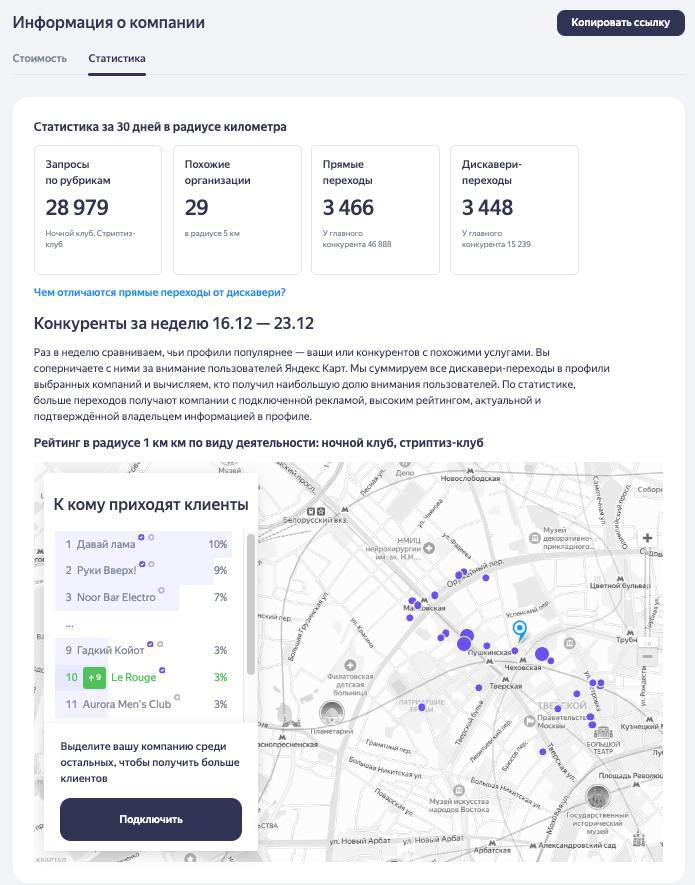Expand hidden ranks via the ellipsis row
This screenshot has height=885, width=695.
coord(69,624)
